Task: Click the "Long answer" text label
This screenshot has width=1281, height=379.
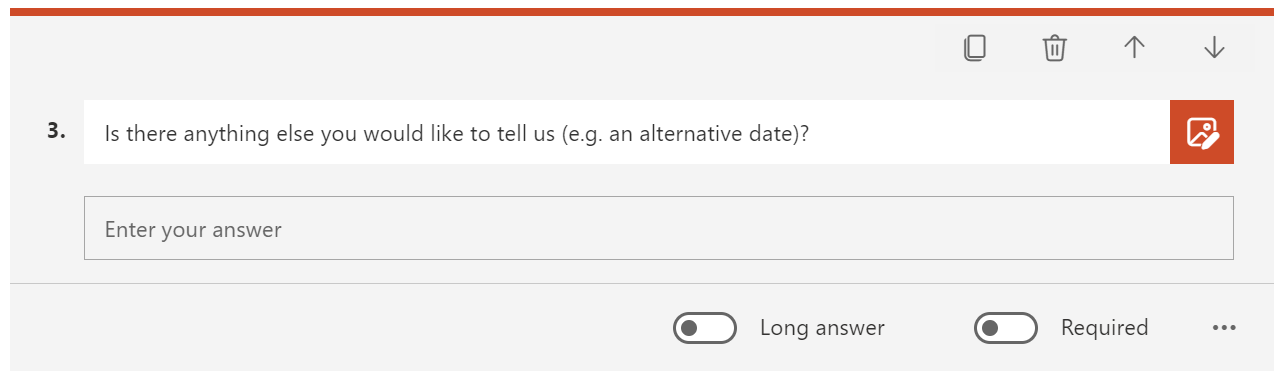Action: (822, 328)
